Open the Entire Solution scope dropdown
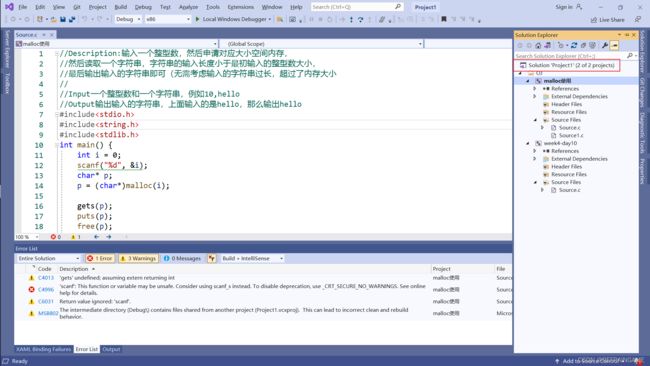Screen dimensions: 650x366 click(49, 258)
